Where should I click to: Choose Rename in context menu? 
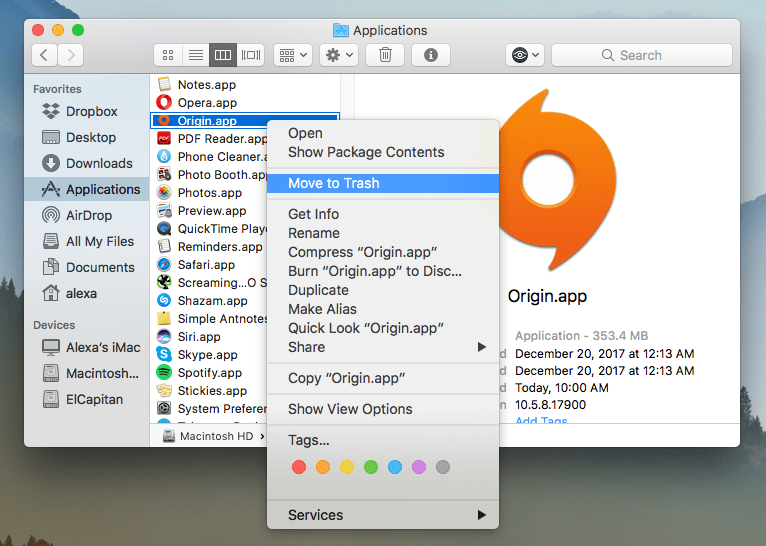coord(383,233)
